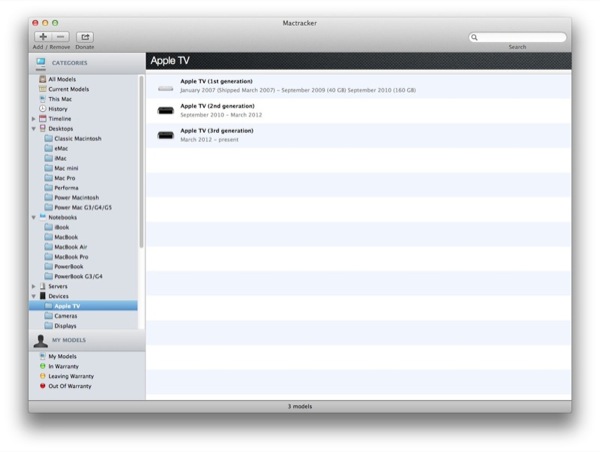Click the Apple TV 1st generation thumbnail
The width and height of the screenshot is (600, 452).
[x=166, y=89]
